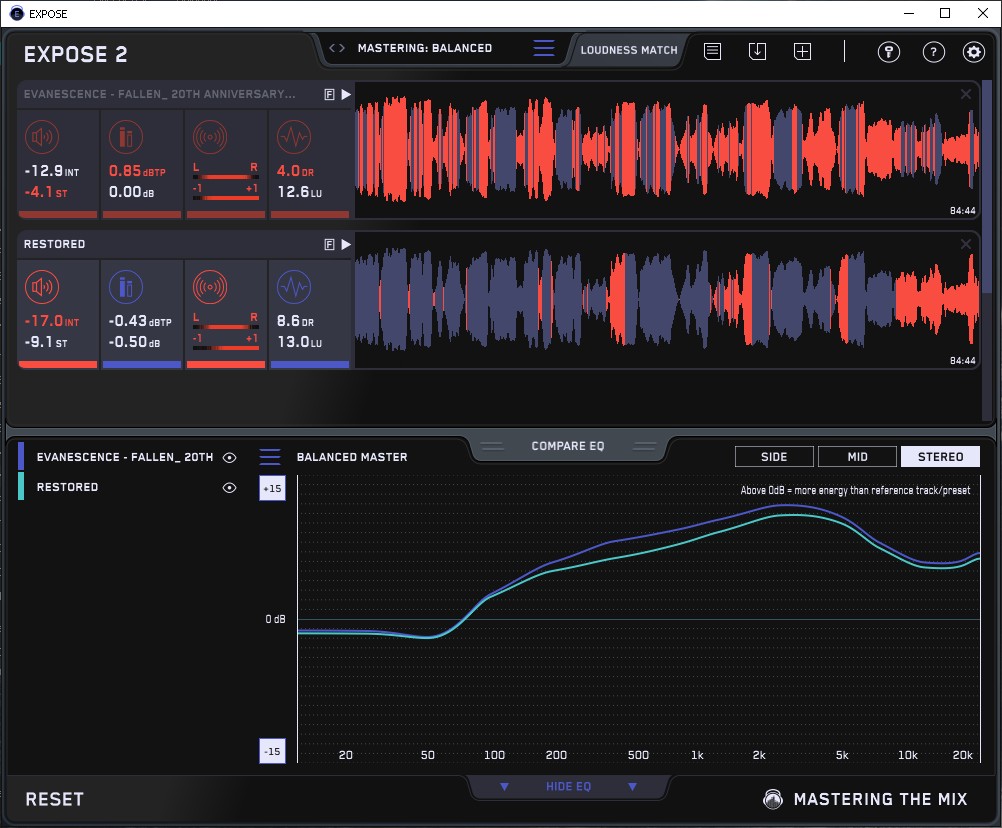The height and width of the screenshot is (828, 1002).
Task: Click the 0.85 dBTP true peak value
Action: tap(137, 171)
